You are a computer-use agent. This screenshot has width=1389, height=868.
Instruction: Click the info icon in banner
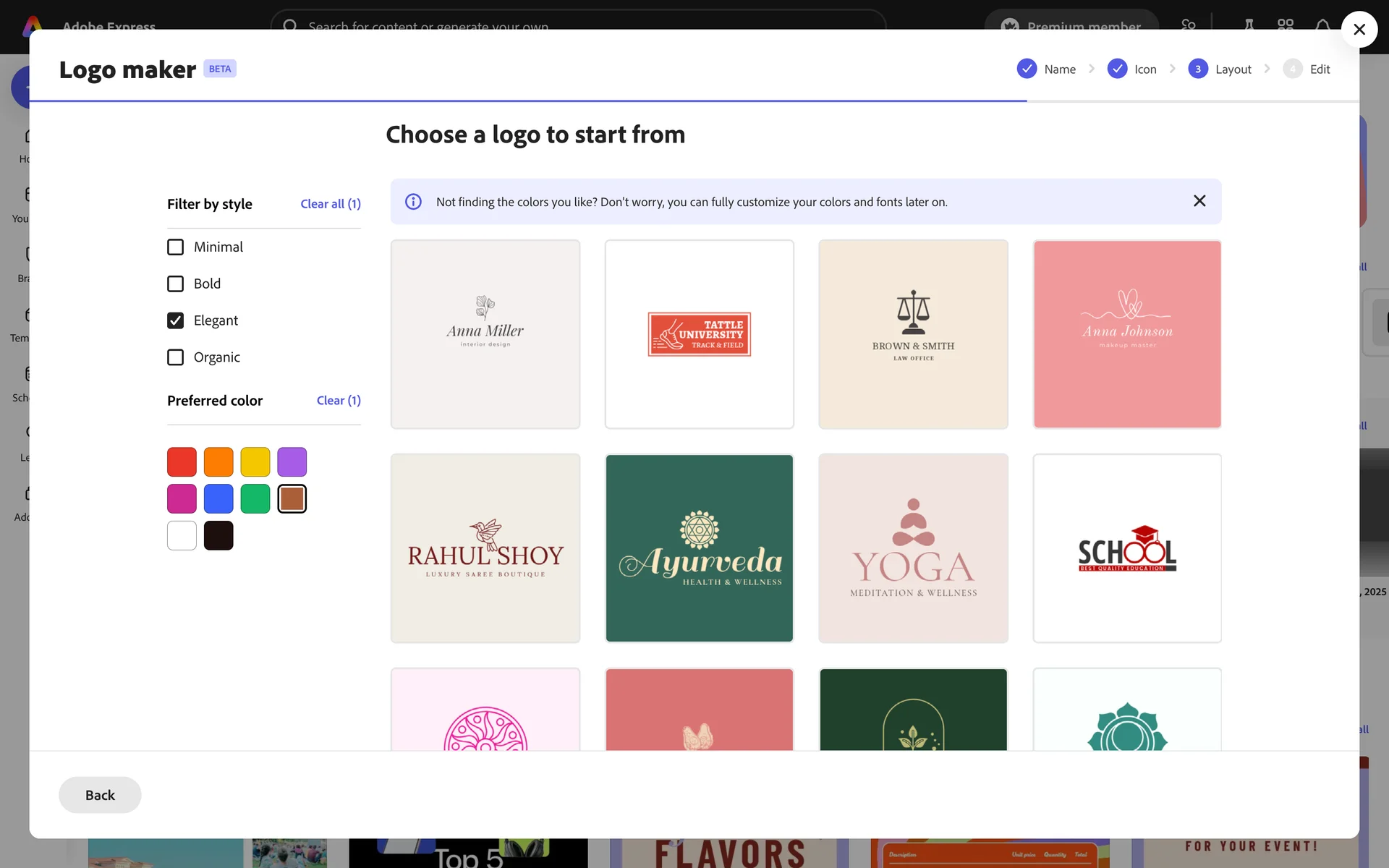(413, 202)
